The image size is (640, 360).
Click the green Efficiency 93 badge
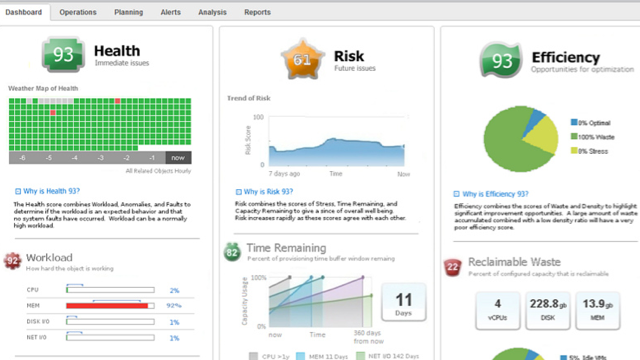[501, 60]
